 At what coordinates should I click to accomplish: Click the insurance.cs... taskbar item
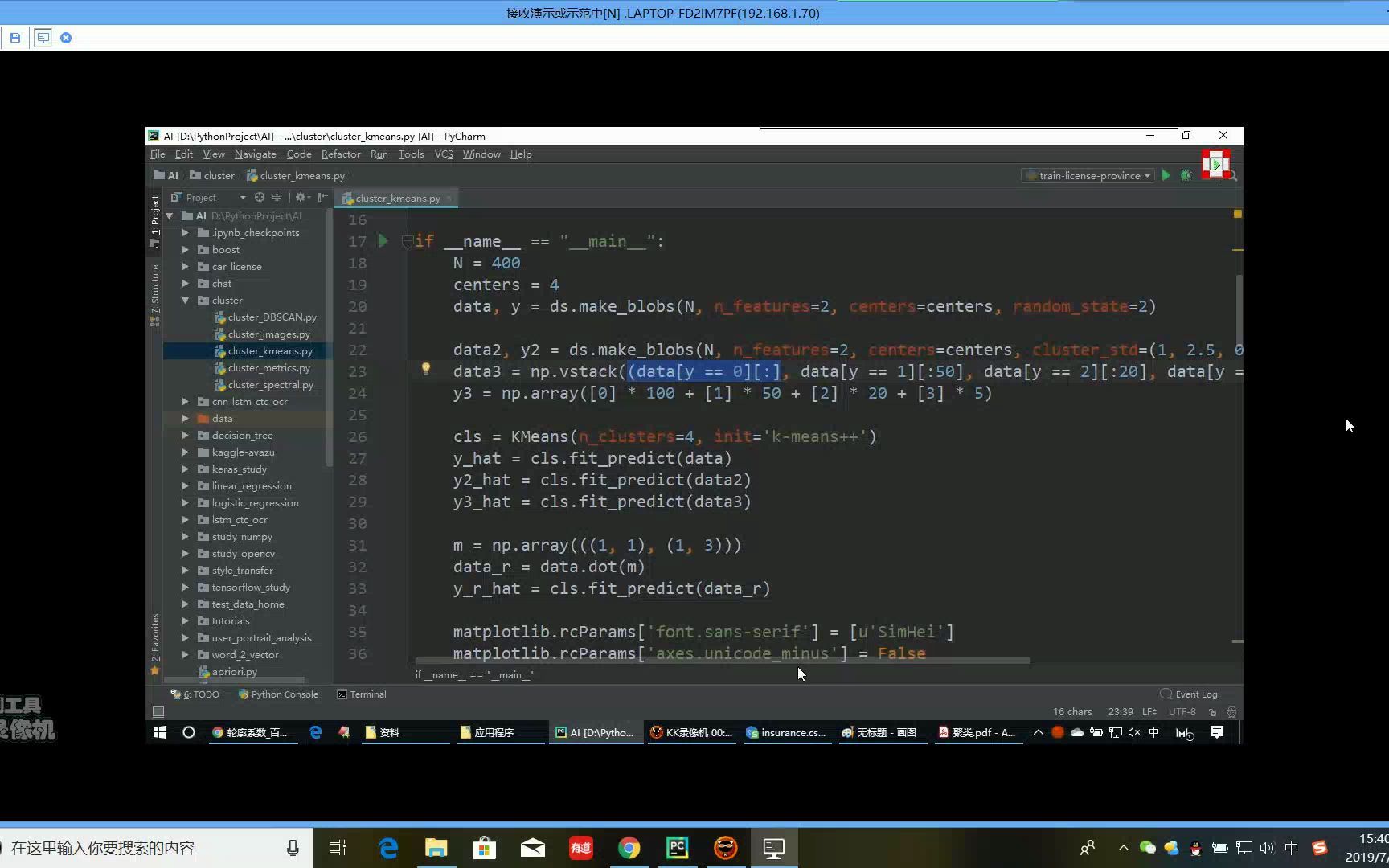[x=786, y=732]
